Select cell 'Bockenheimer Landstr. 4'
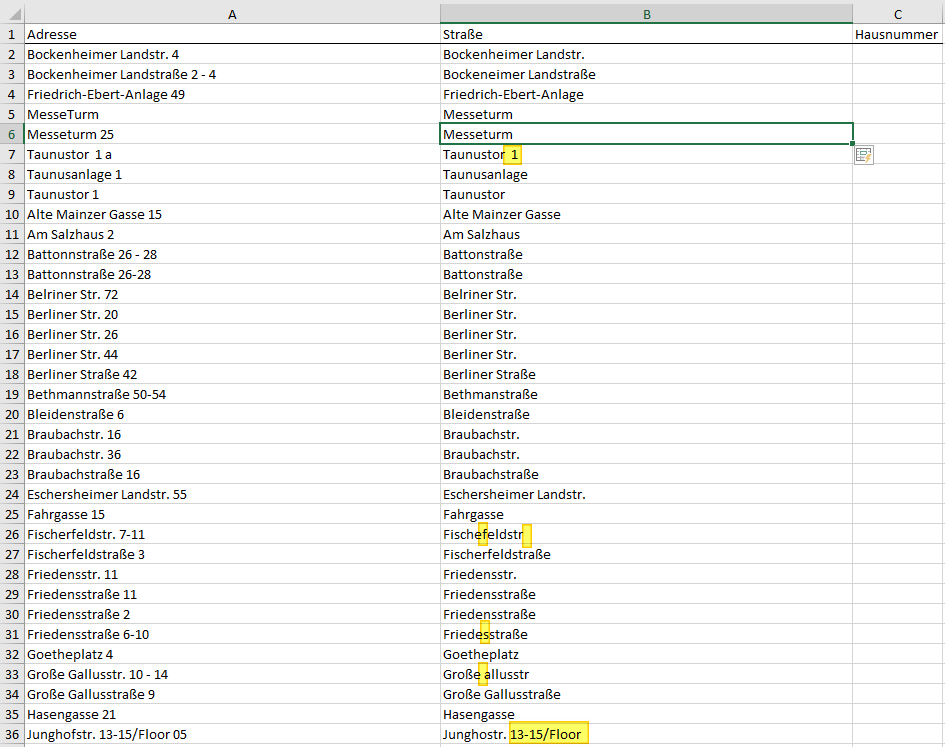 point(232,54)
